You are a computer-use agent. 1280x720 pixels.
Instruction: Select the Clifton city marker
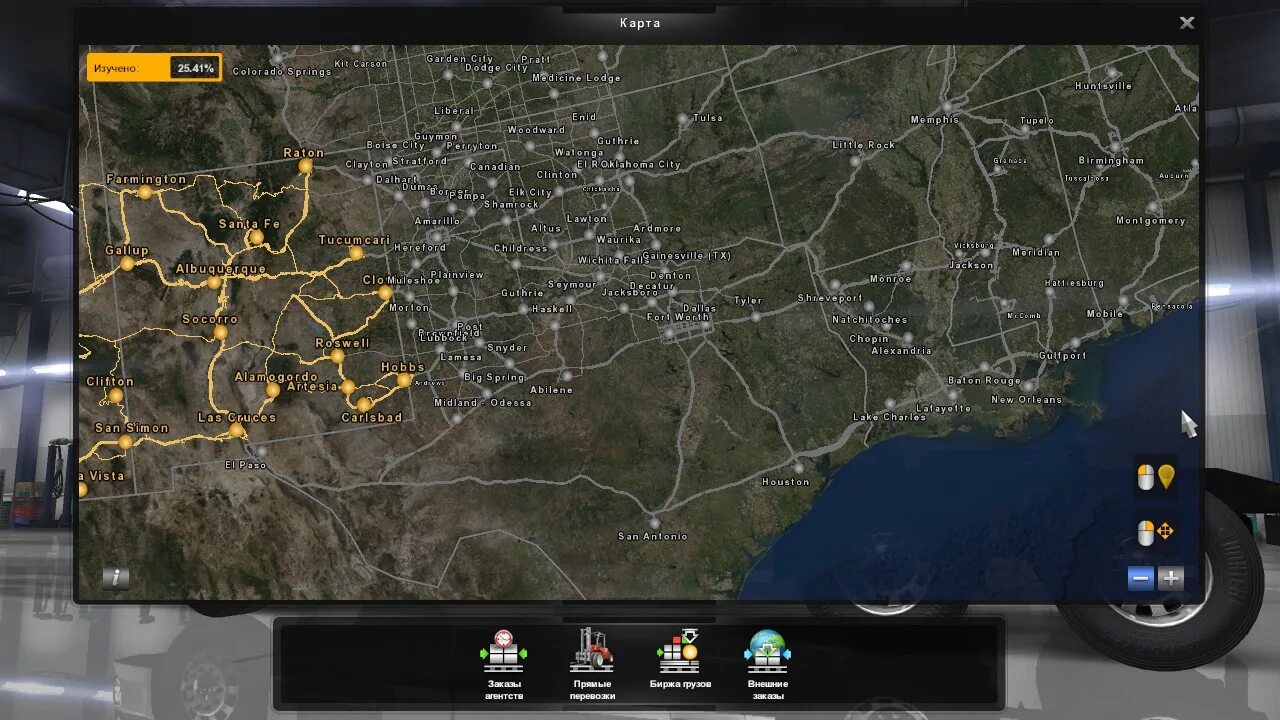[116, 395]
